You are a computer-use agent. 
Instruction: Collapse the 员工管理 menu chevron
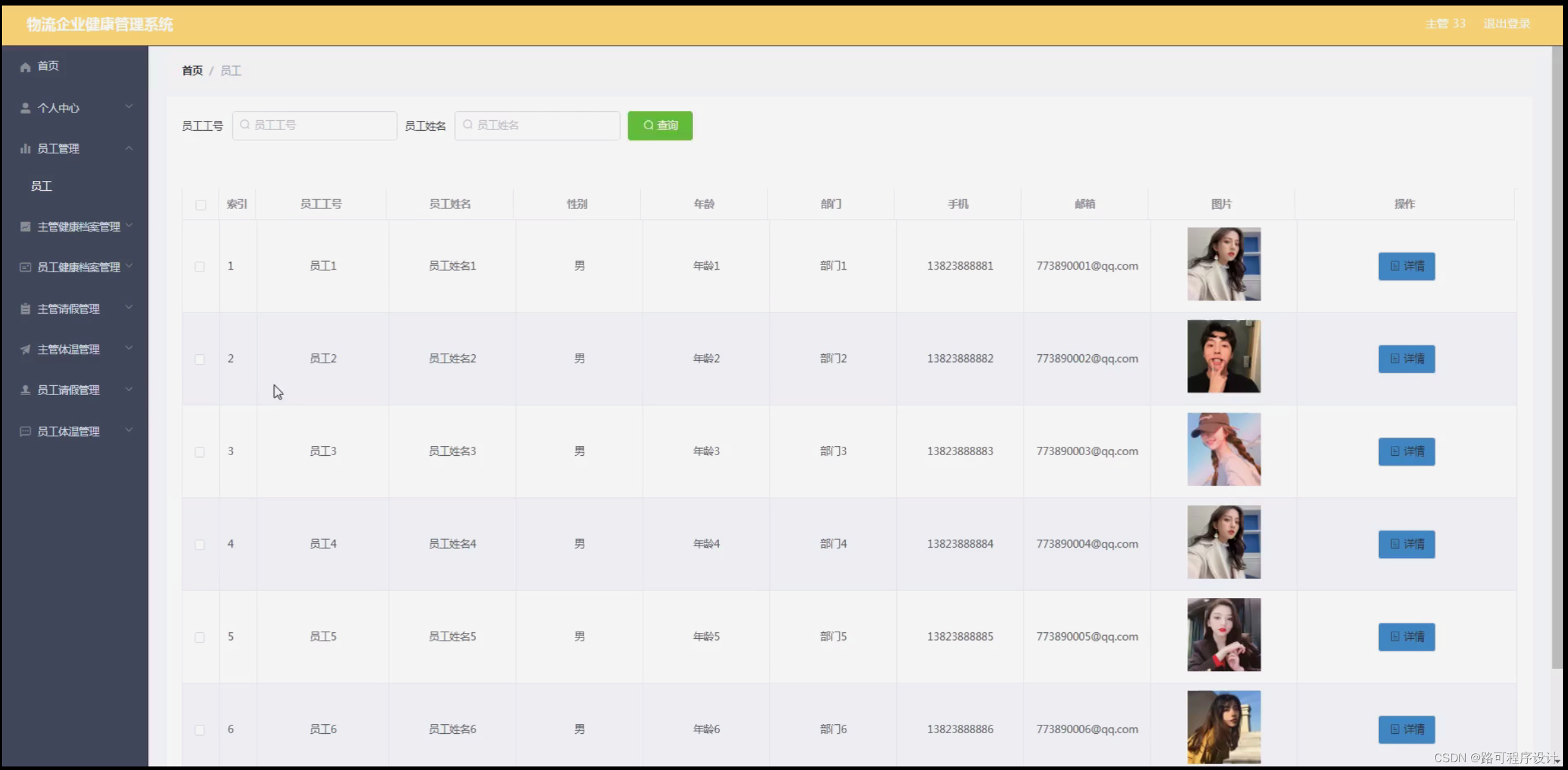129,148
